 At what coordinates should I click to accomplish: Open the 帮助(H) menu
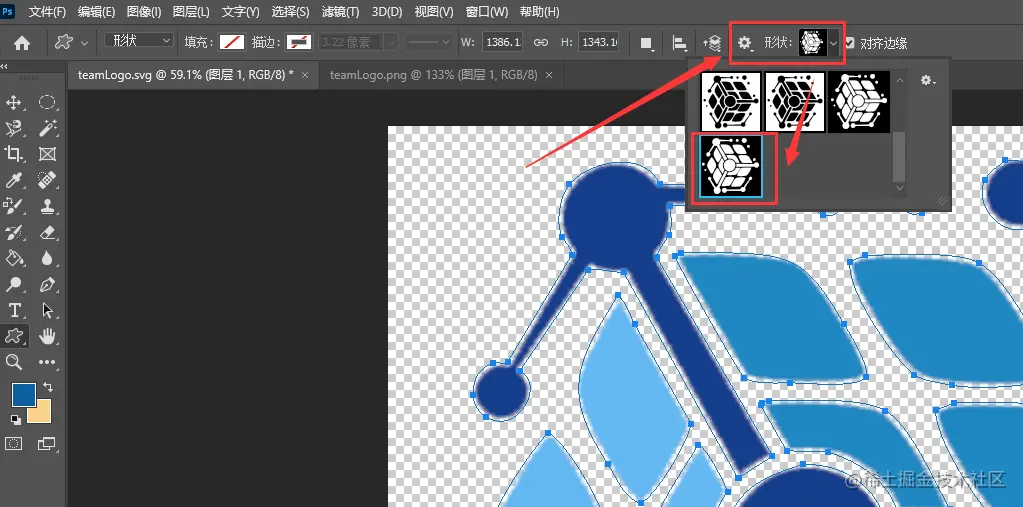coord(540,12)
